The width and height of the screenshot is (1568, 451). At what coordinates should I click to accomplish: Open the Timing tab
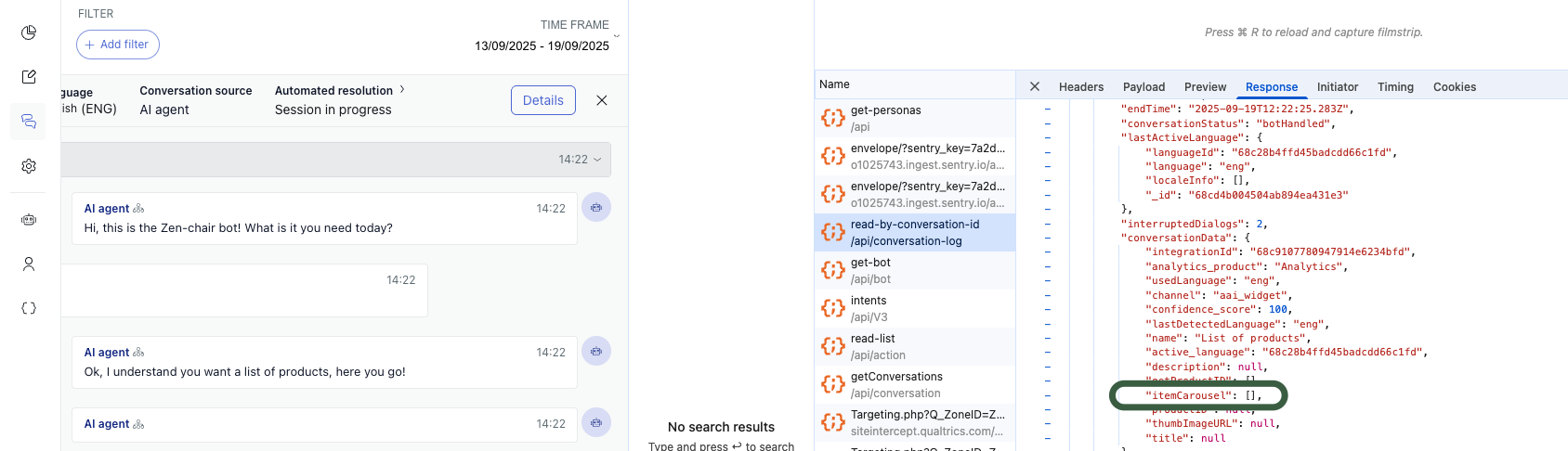(x=1395, y=87)
